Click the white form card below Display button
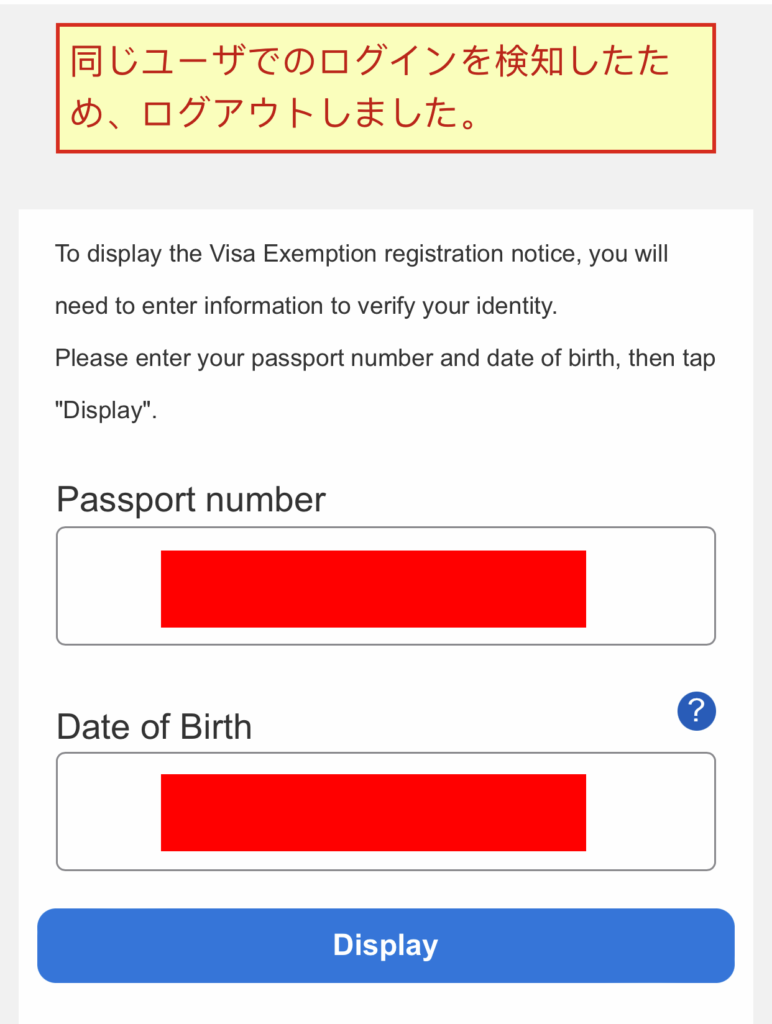The width and height of the screenshot is (772, 1024). click(385, 1004)
